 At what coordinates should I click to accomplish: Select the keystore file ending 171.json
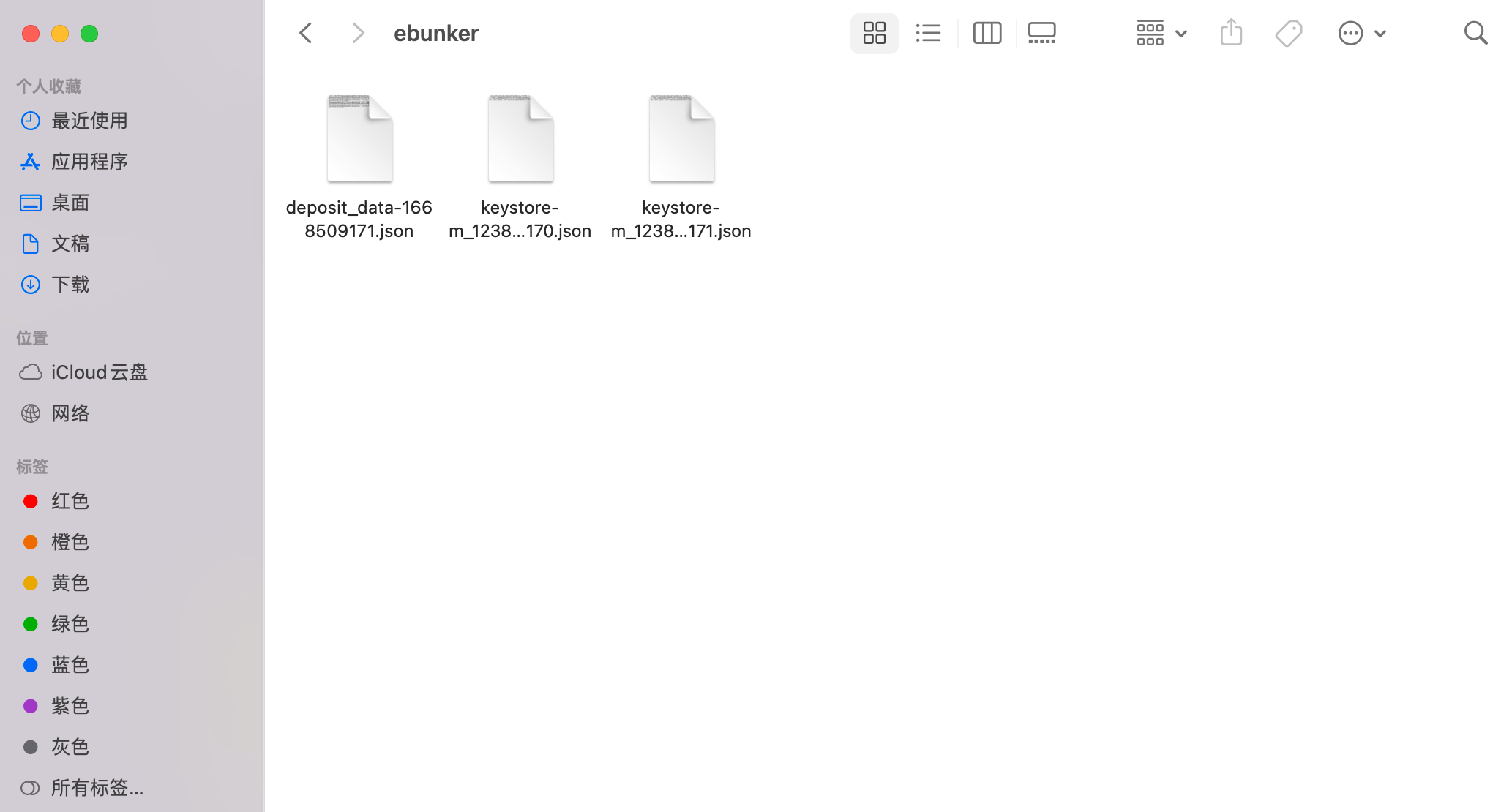(x=681, y=138)
